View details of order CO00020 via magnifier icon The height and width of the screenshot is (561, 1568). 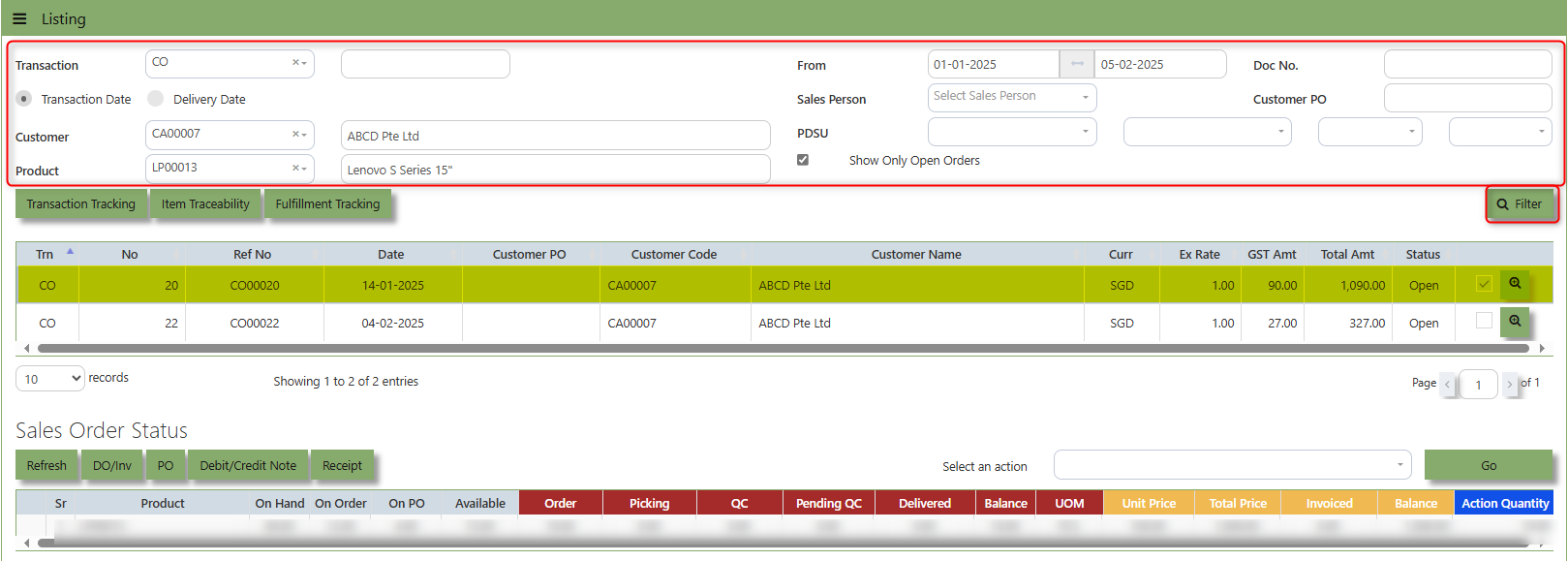tap(1515, 284)
